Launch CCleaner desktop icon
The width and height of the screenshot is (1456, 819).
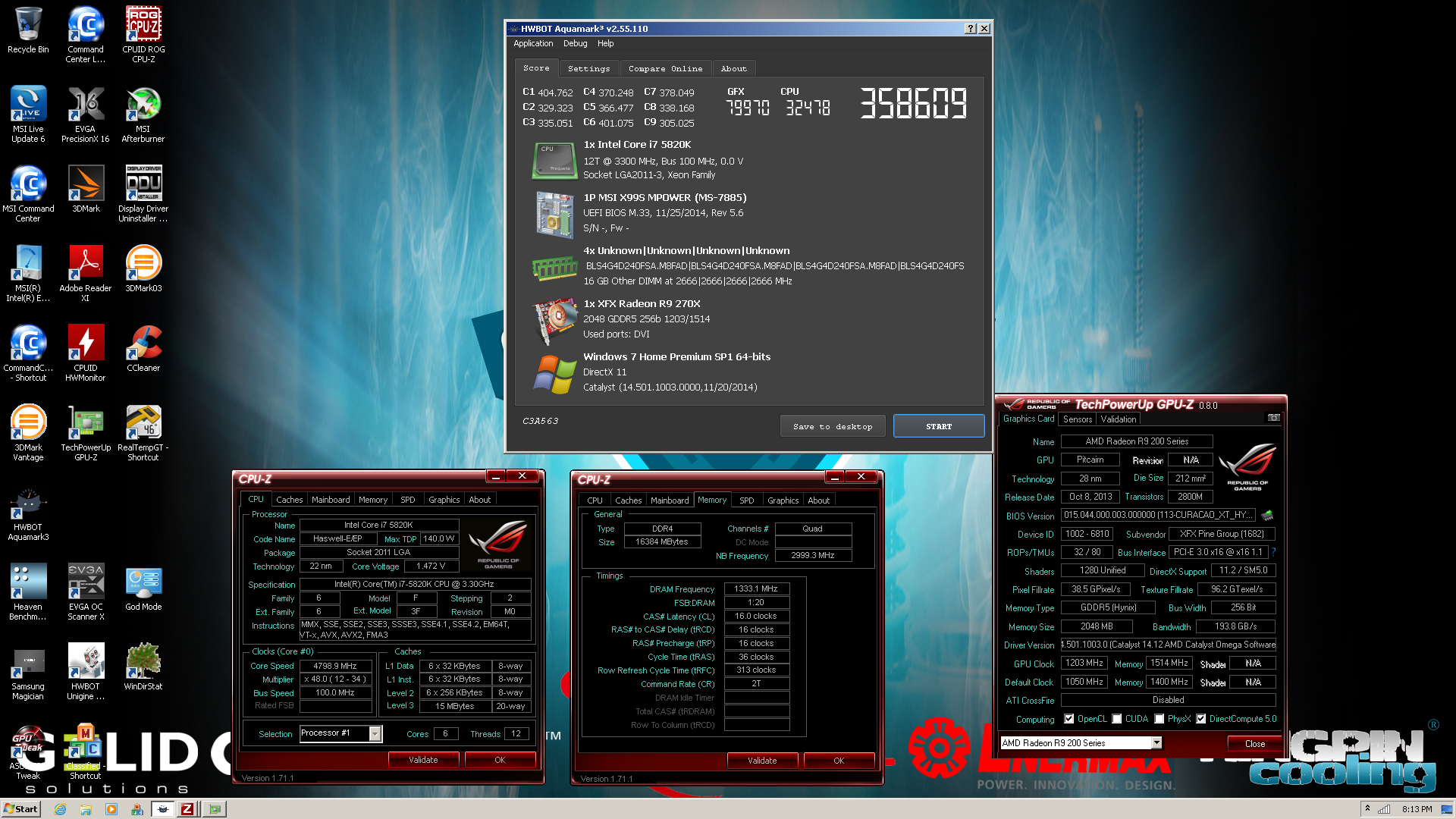point(143,349)
